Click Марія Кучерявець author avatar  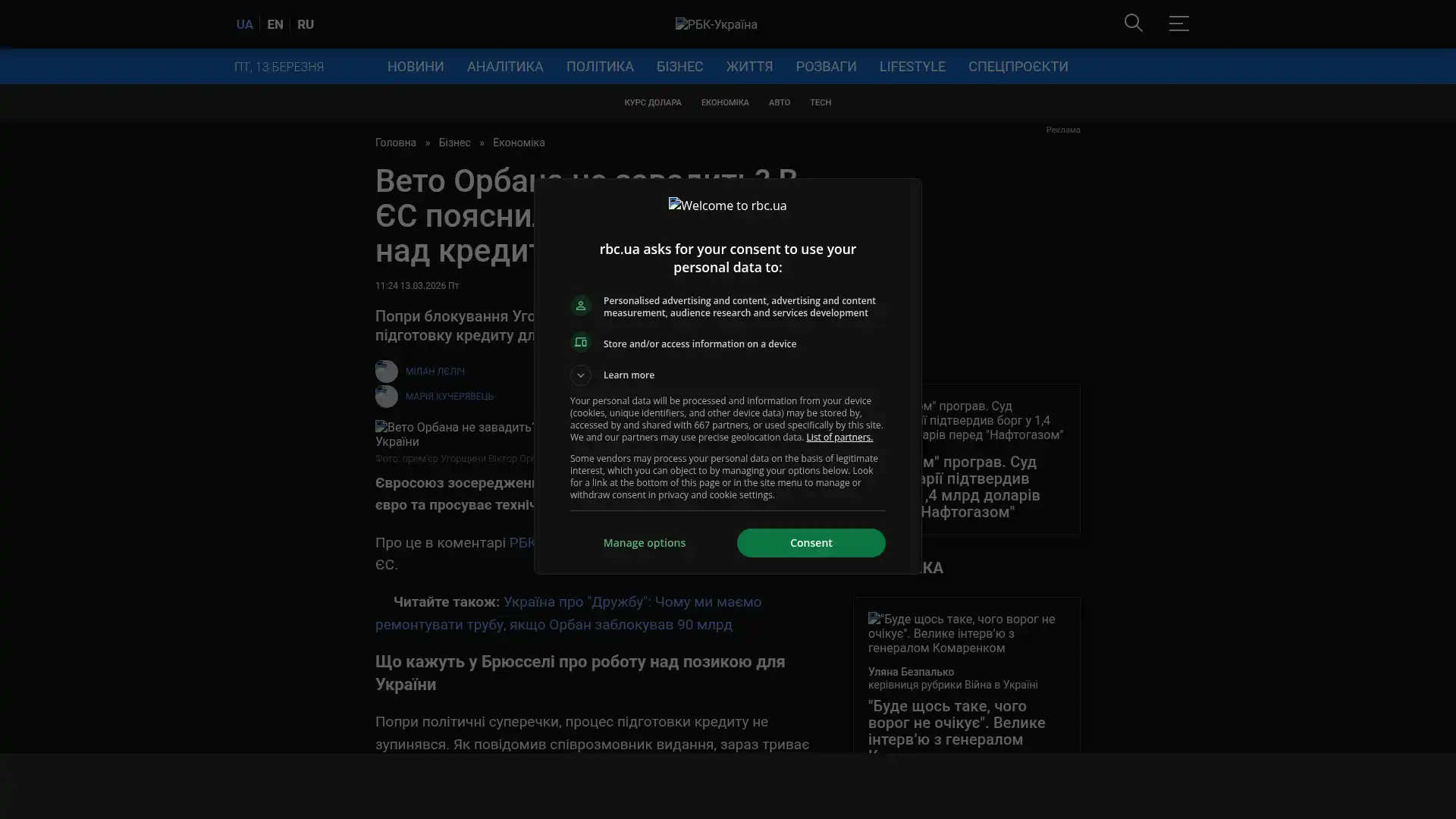point(386,397)
